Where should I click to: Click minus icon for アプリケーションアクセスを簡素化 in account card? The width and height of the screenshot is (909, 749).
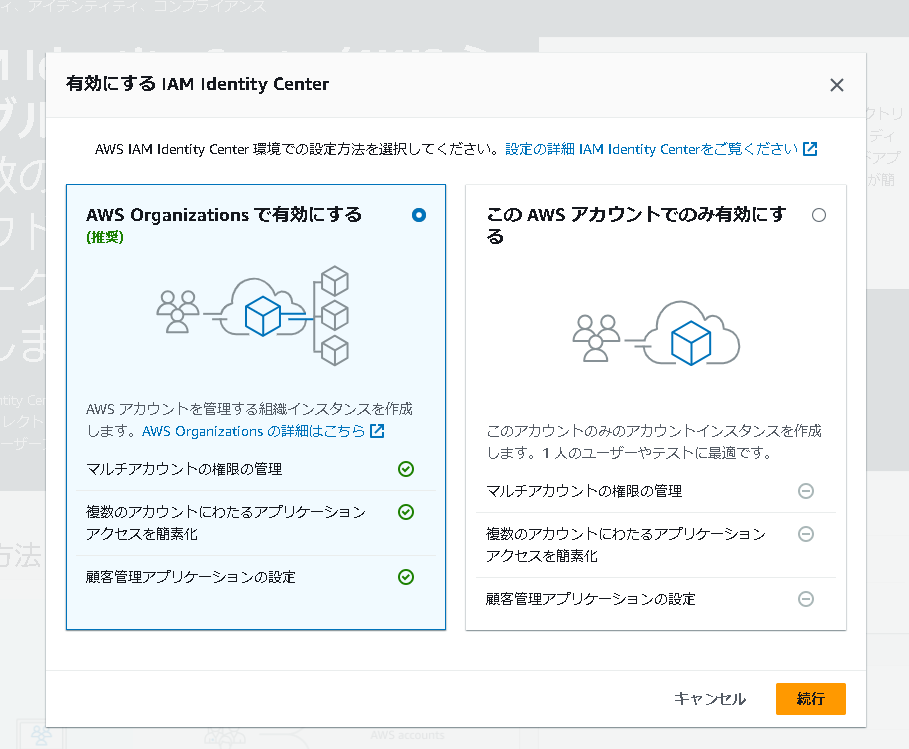[806, 534]
